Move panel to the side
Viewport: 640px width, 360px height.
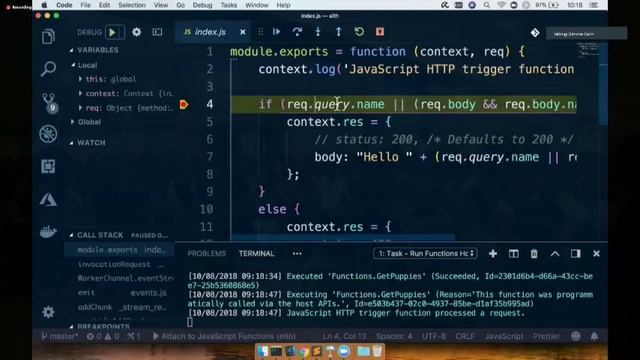576,254
